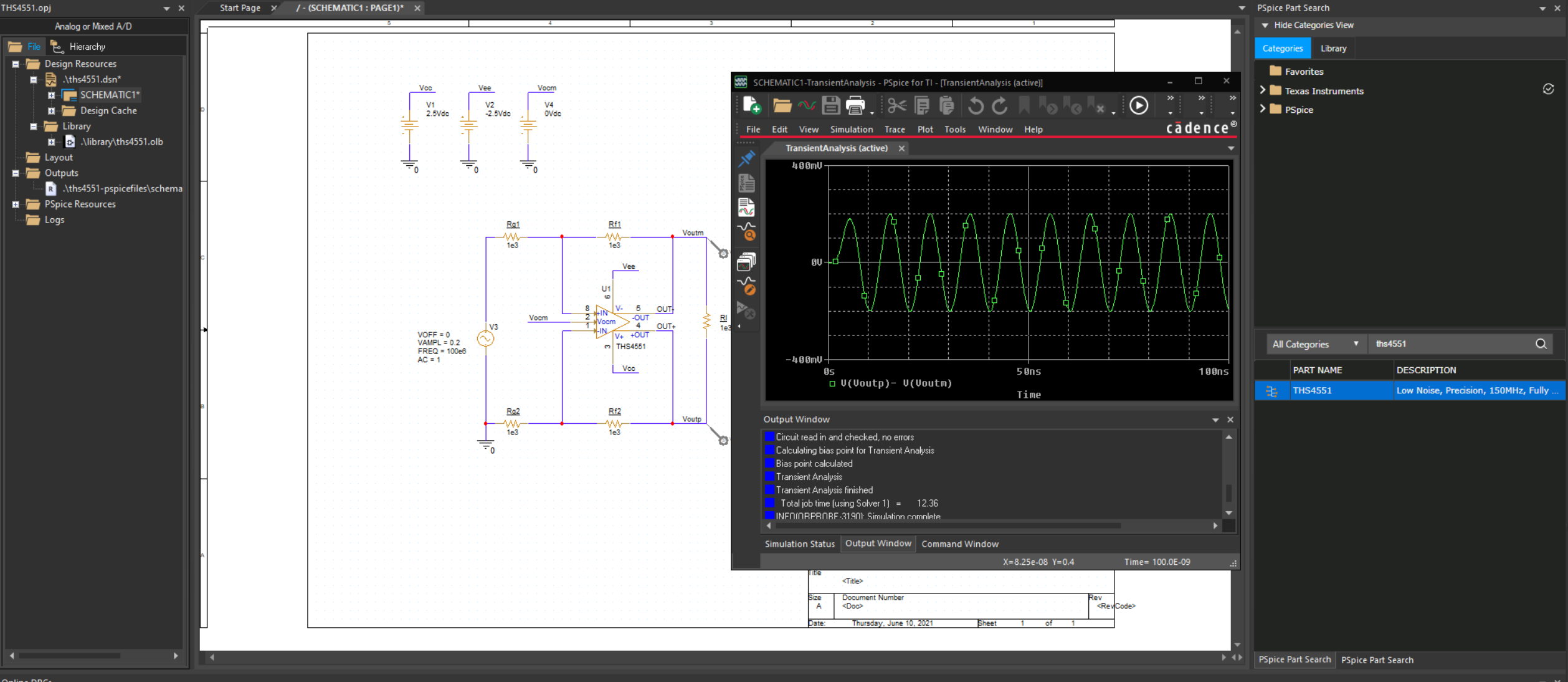Expand the Design Cache node
The image size is (1568, 682).
[x=52, y=111]
